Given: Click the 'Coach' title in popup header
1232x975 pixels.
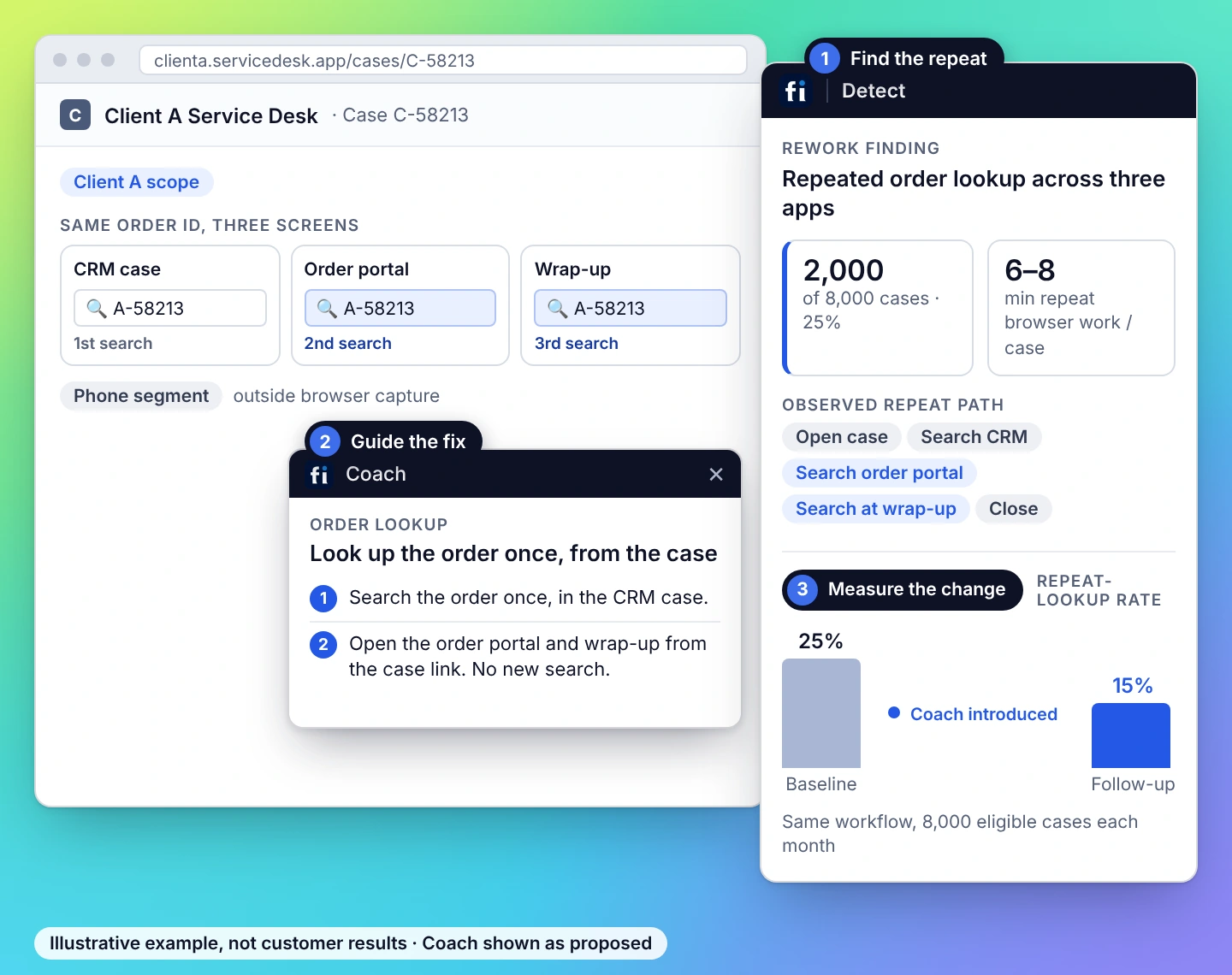Looking at the screenshot, I should 376,474.
